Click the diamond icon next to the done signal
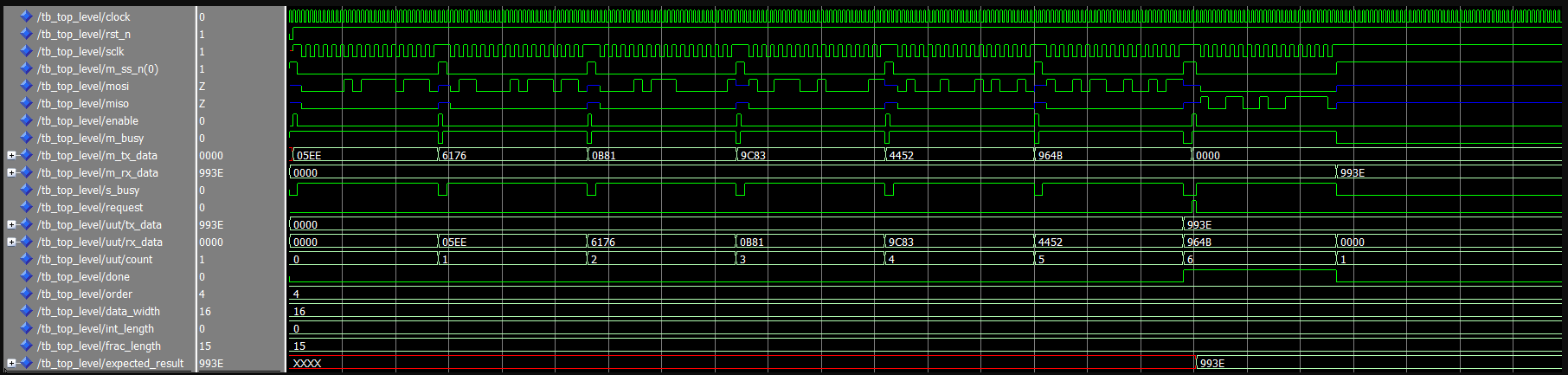 pos(26,276)
